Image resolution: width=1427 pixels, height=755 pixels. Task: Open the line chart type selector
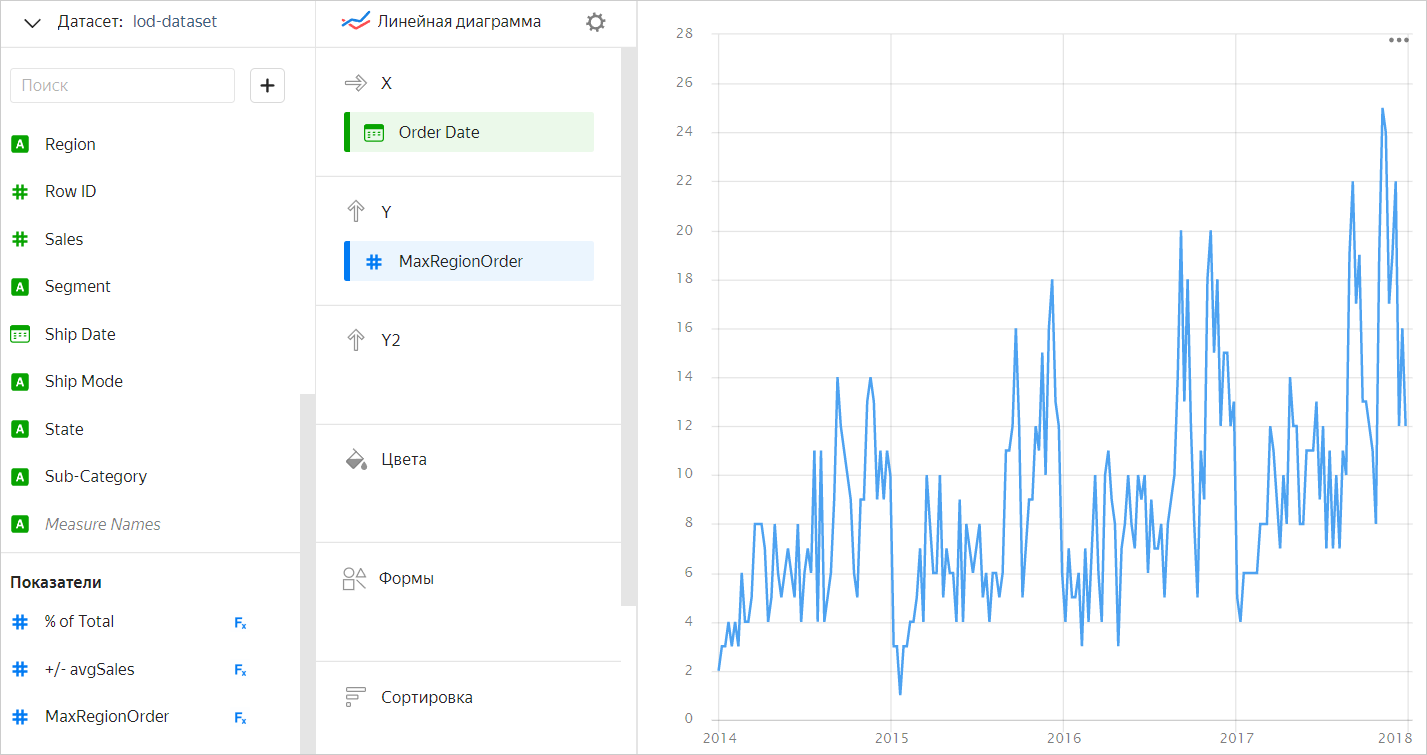pos(442,22)
